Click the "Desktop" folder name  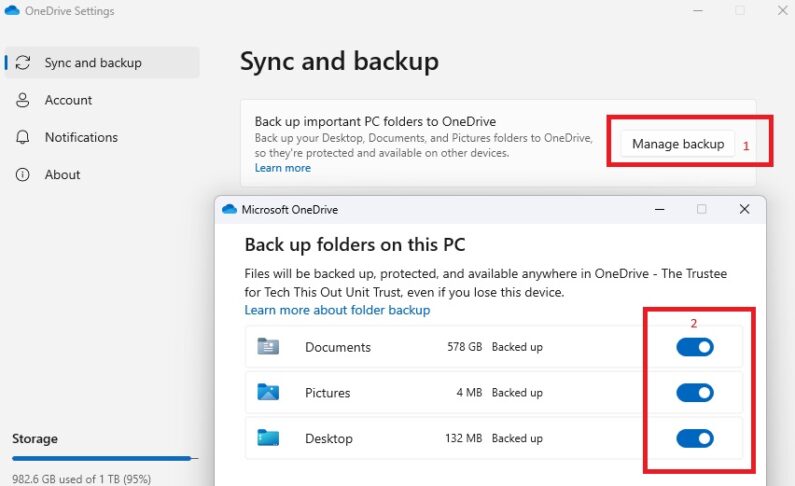point(329,438)
